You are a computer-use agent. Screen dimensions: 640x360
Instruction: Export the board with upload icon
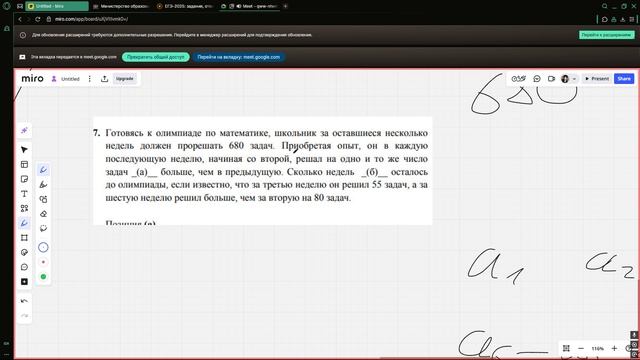[x=104, y=79]
